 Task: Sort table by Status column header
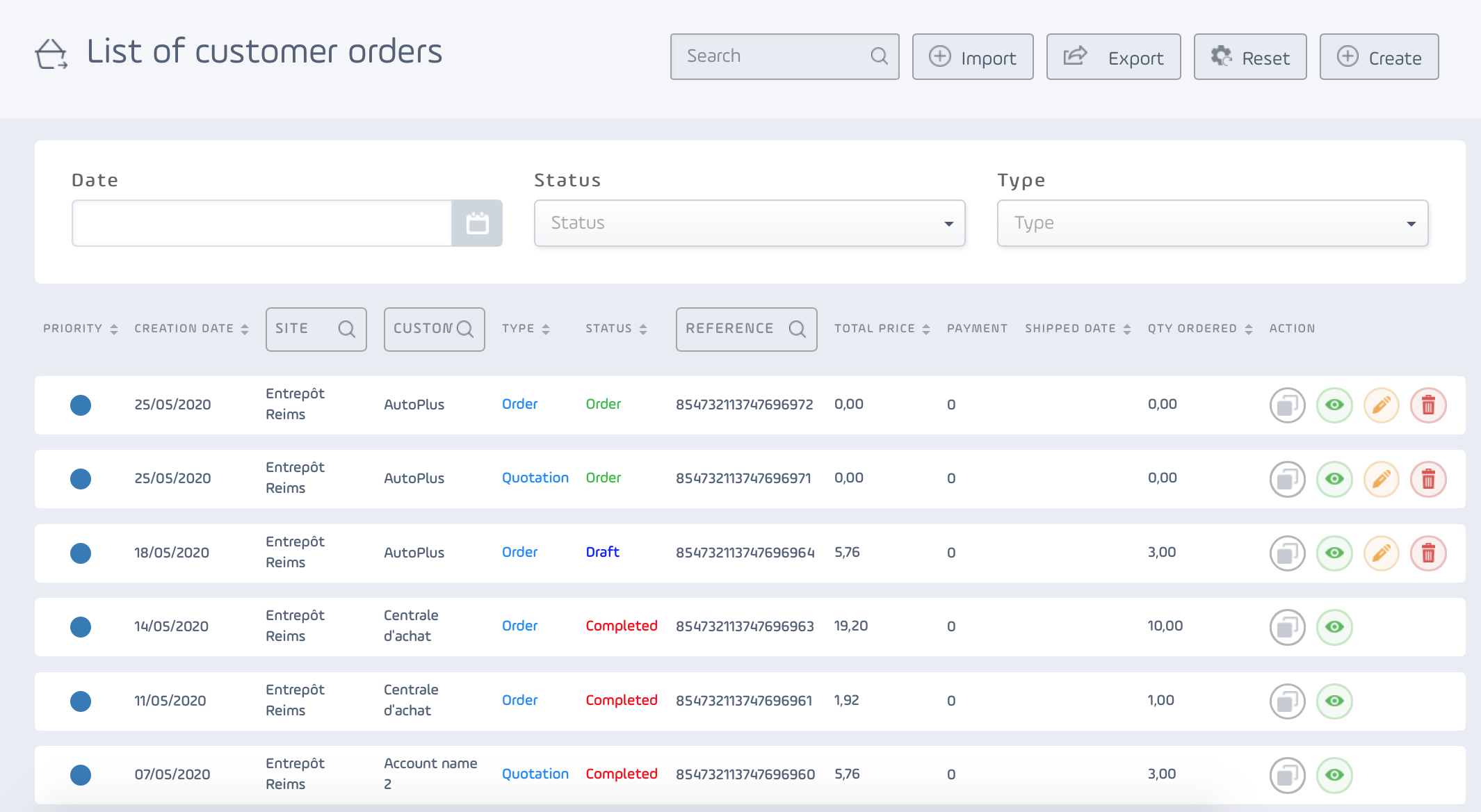(616, 329)
